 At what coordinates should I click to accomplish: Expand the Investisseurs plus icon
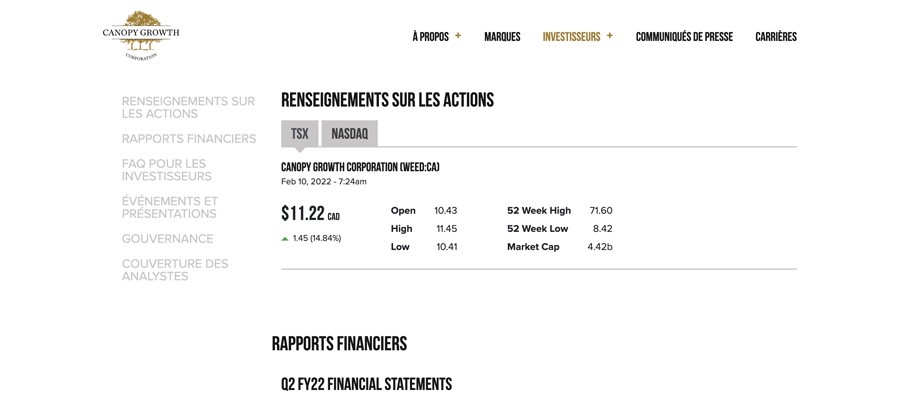coord(610,36)
